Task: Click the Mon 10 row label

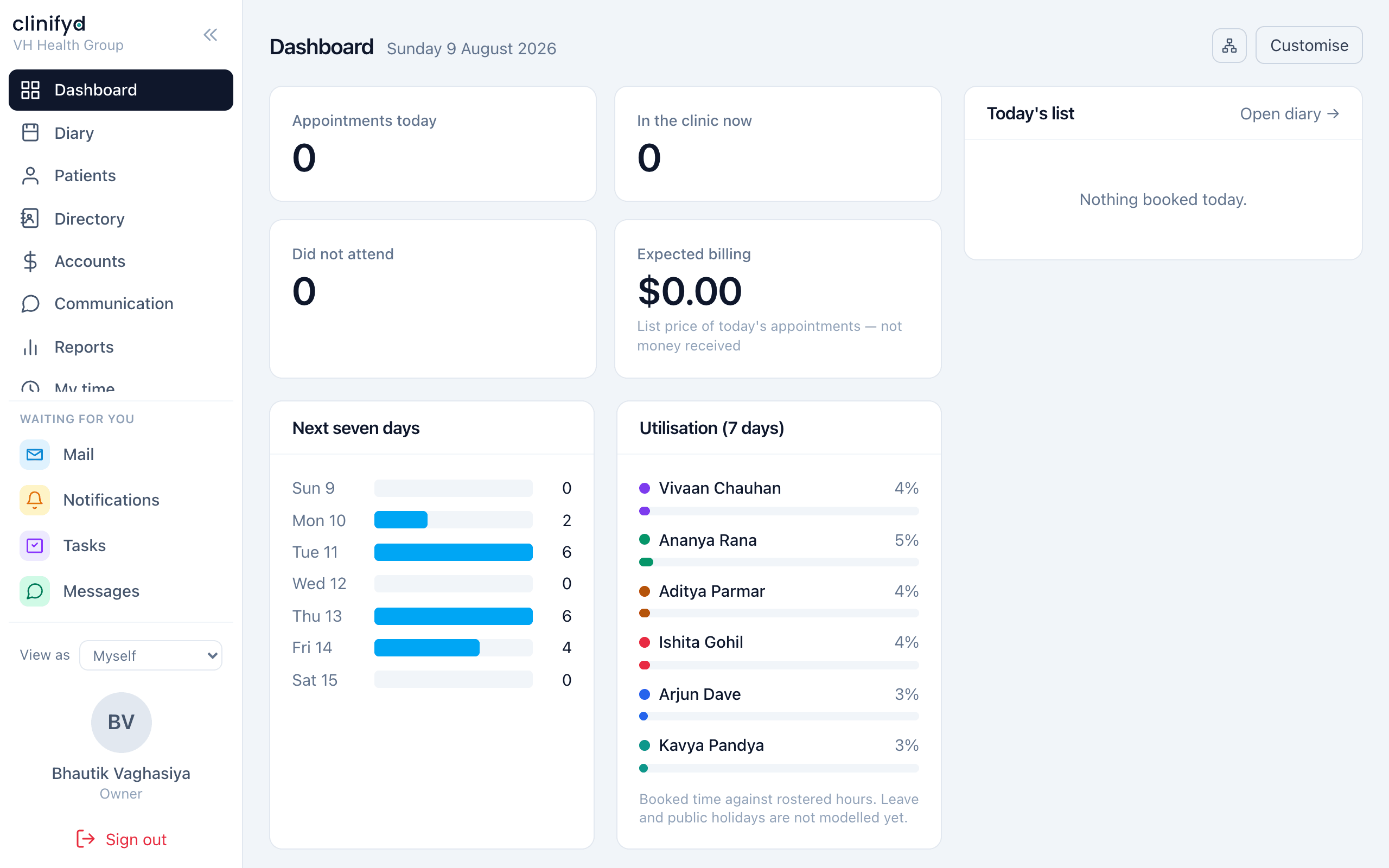Action: tap(319, 520)
